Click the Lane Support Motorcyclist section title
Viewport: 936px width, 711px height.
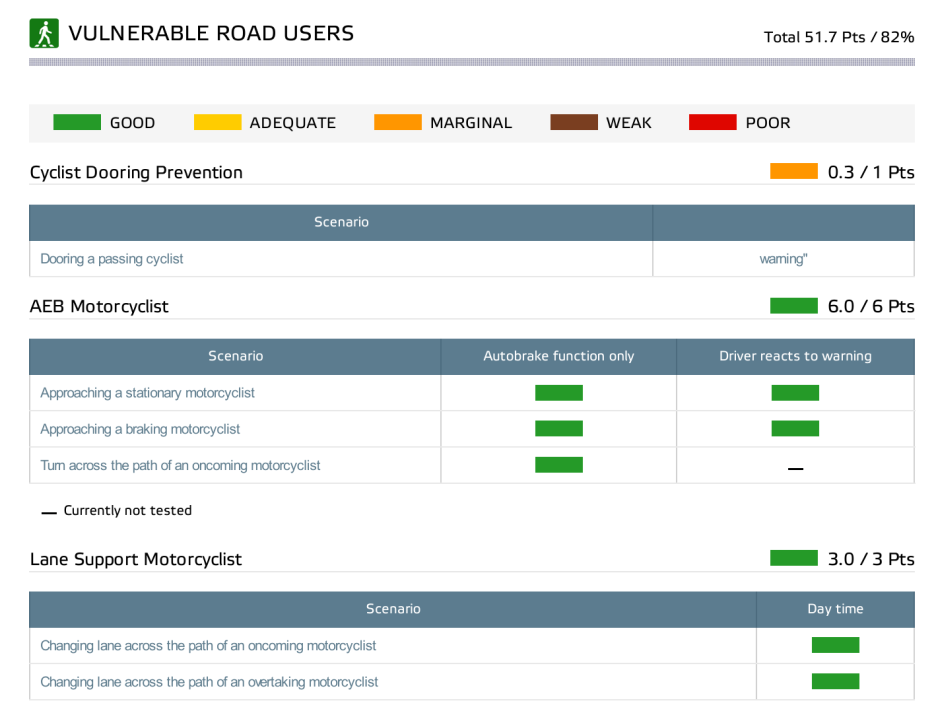coord(136,559)
